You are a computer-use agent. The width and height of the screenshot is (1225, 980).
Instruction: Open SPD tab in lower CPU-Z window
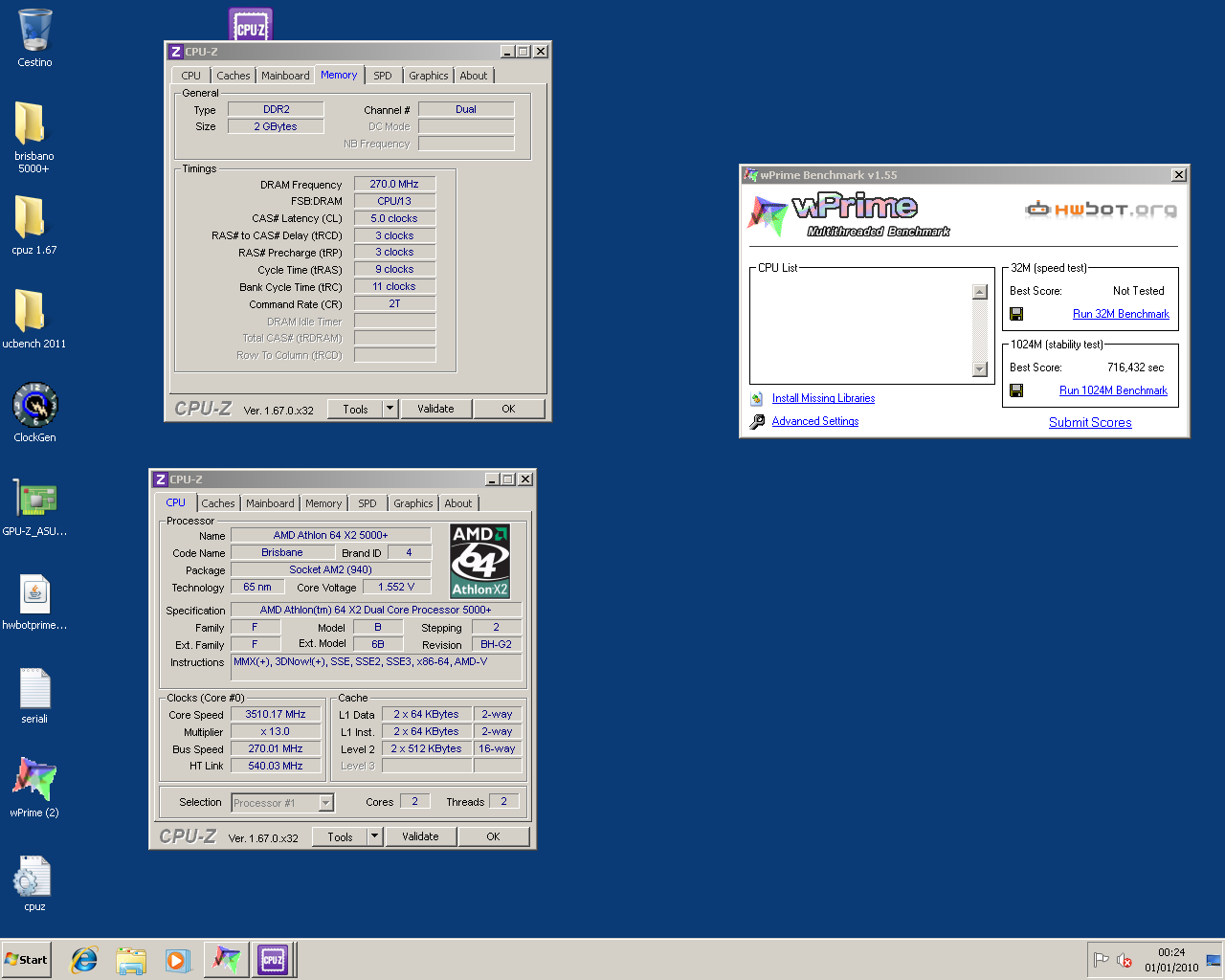pyautogui.click(x=367, y=503)
